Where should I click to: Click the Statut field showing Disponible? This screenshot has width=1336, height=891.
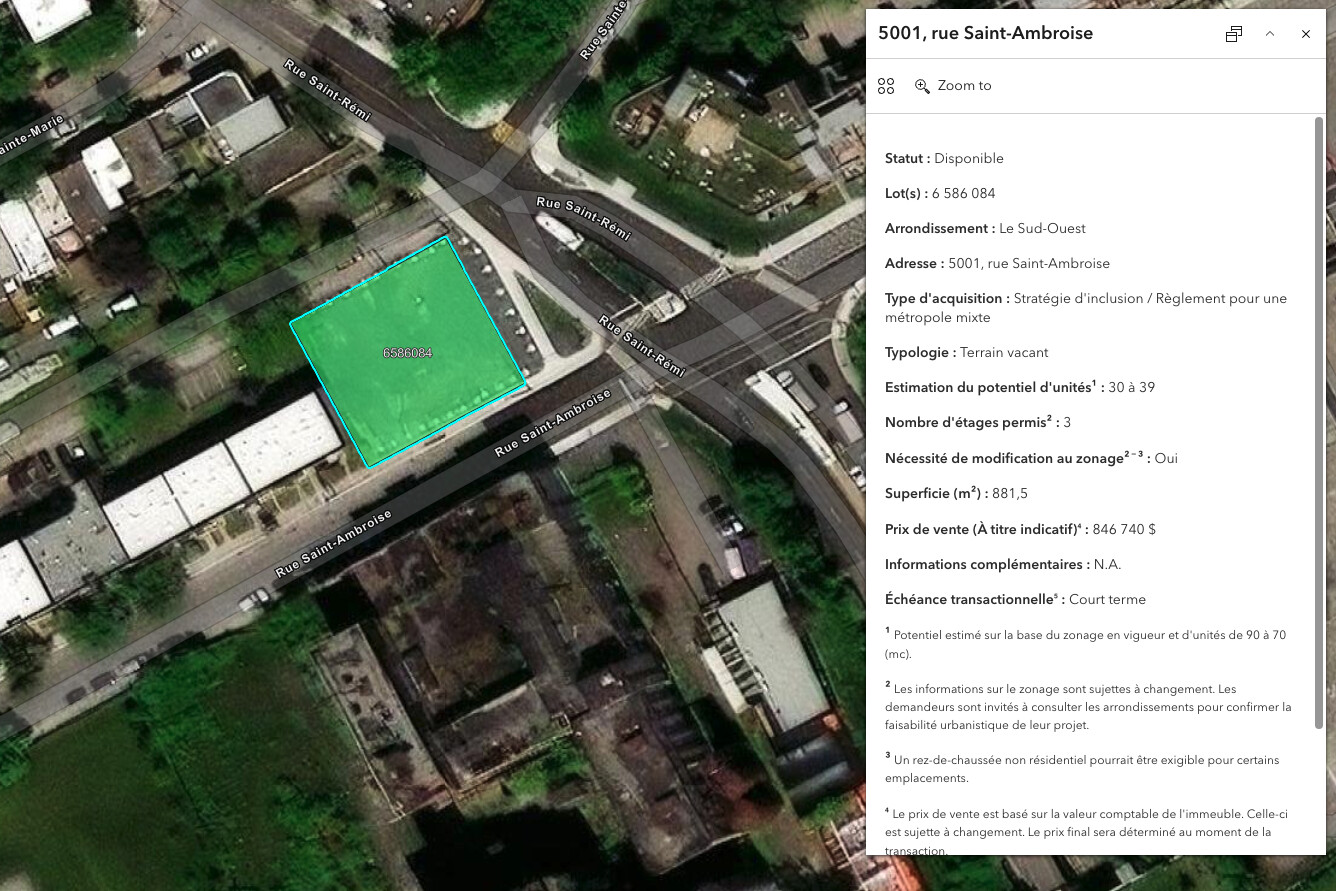coord(944,158)
